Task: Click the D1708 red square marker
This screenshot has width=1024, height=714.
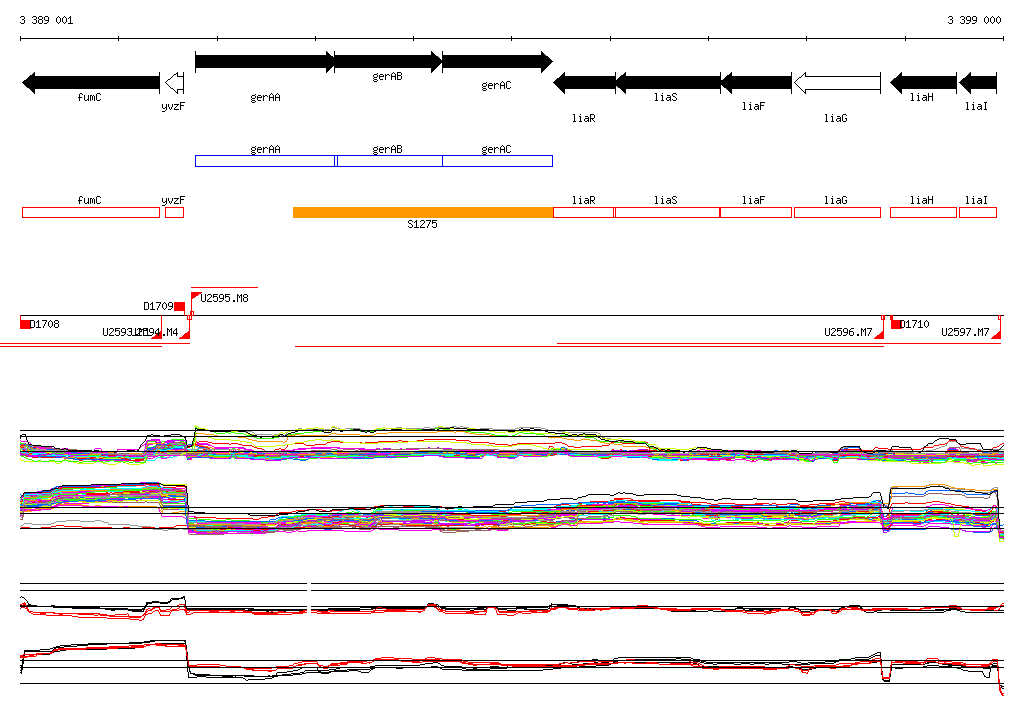Action: (25, 324)
